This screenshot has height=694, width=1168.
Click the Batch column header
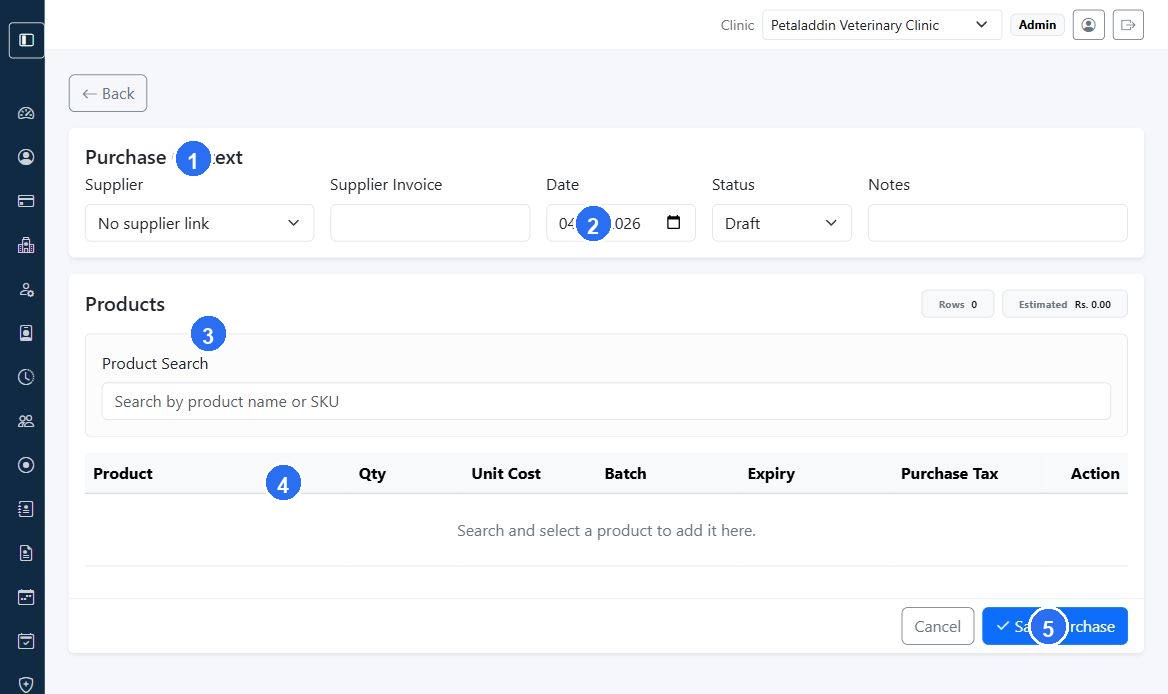pos(625,474)
